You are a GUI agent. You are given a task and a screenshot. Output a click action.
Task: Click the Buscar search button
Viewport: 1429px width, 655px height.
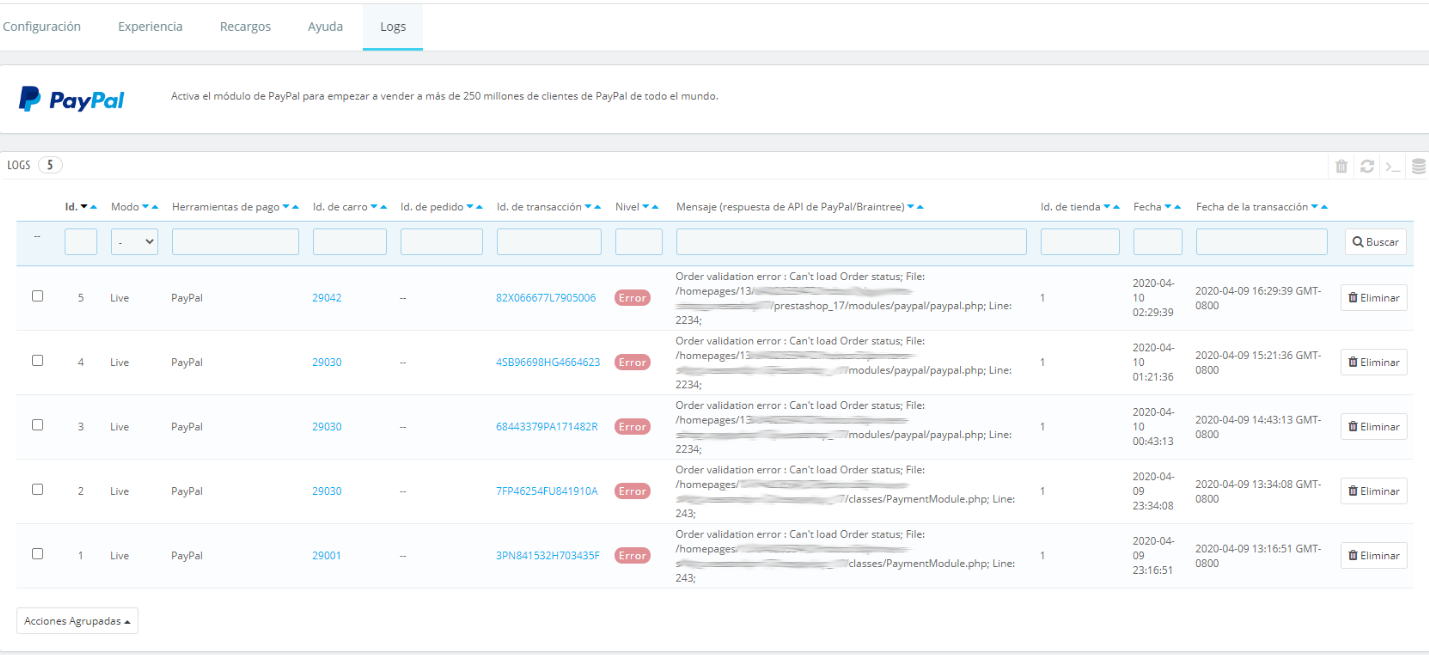pyautogui.click(x=1375, y=242)
